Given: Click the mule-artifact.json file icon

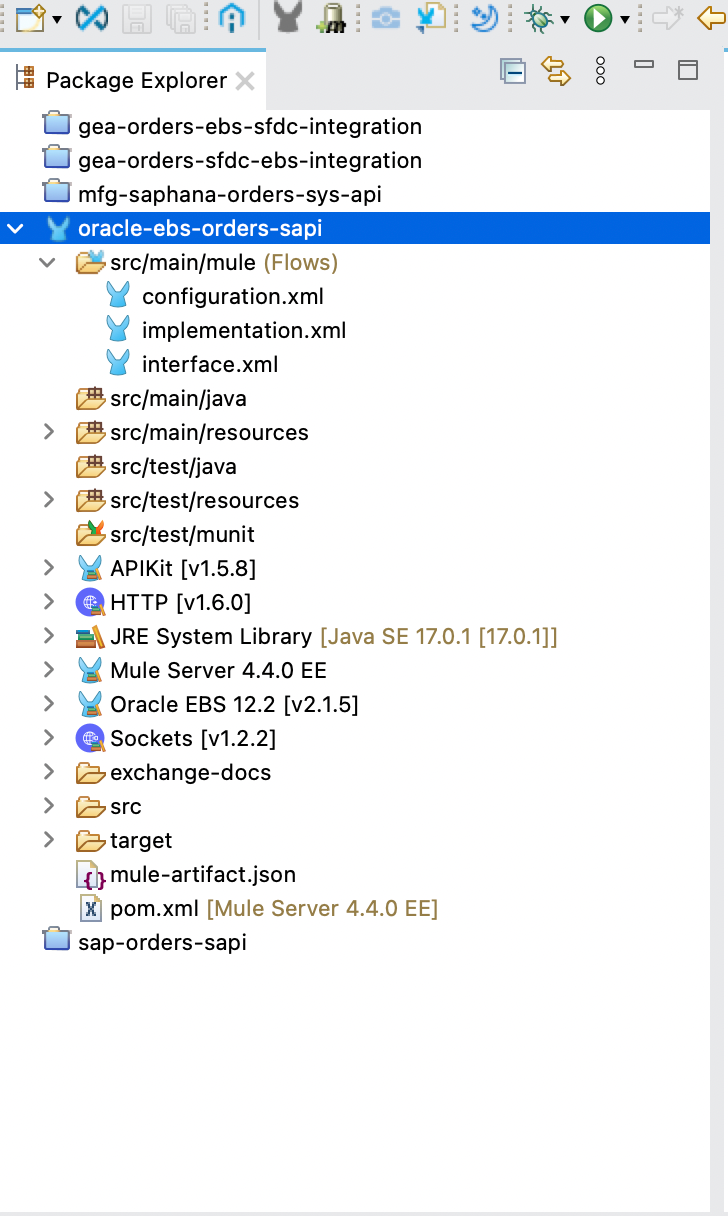Looking at the screenshot, I should coord(91,875).
